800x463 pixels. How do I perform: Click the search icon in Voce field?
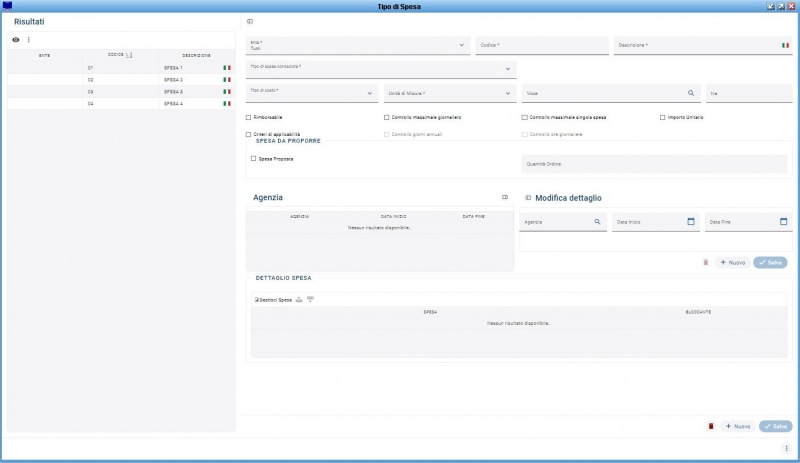point(690,93)
